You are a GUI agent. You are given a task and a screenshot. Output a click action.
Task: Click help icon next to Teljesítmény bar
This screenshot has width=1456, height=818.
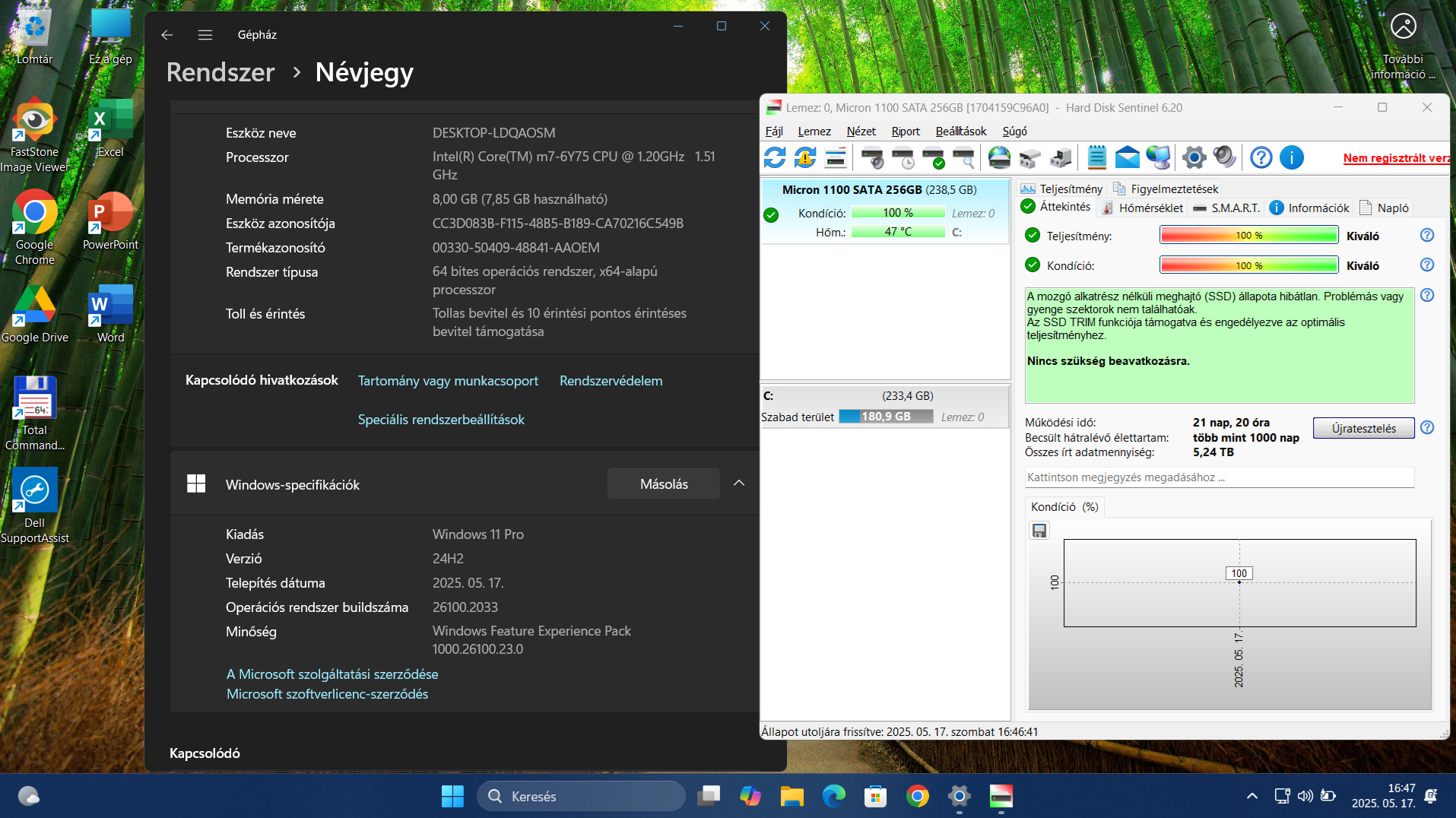point(1427,236)
